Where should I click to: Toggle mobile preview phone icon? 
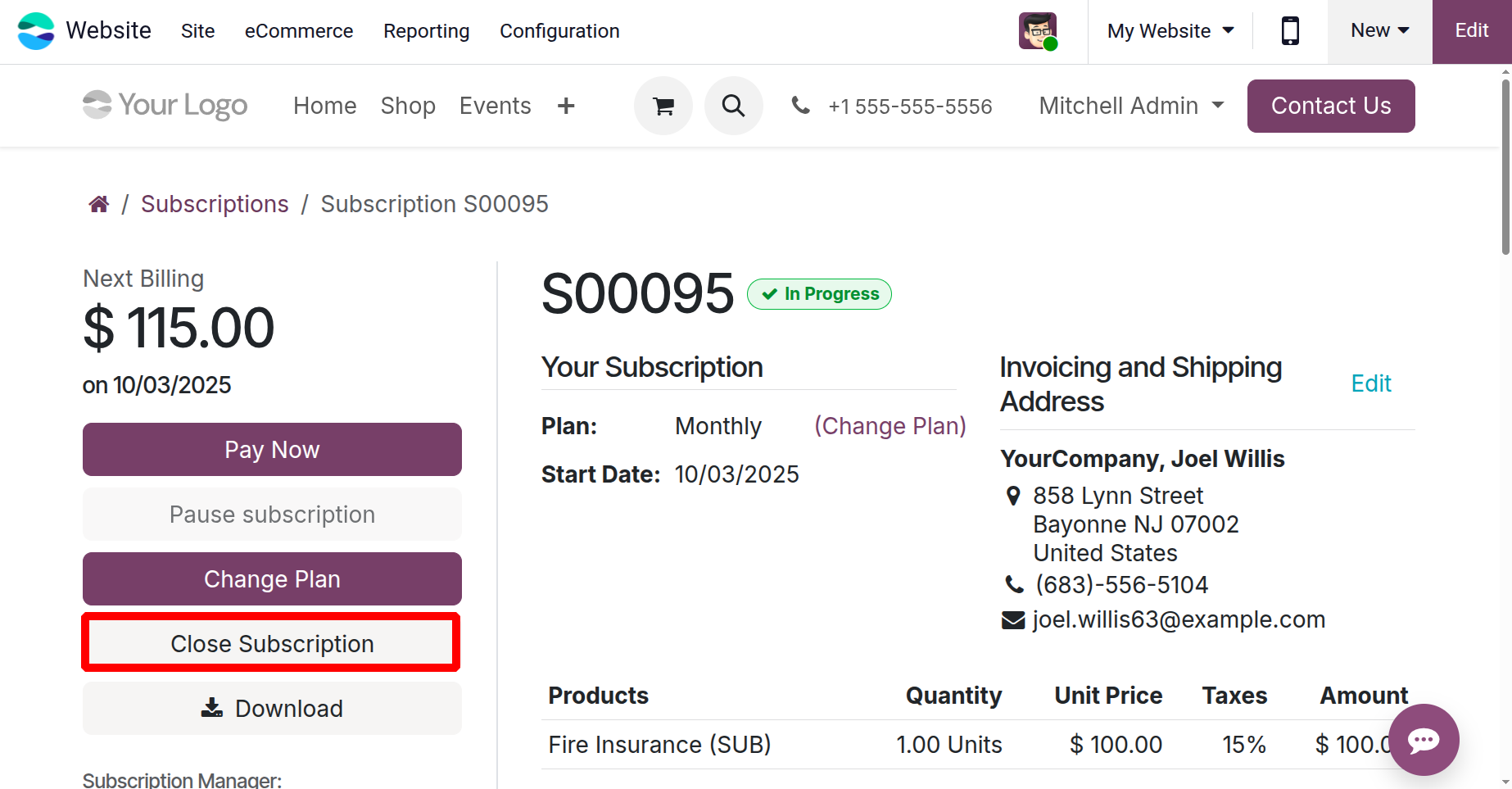pyautogui.click(x=1290, y=31)
